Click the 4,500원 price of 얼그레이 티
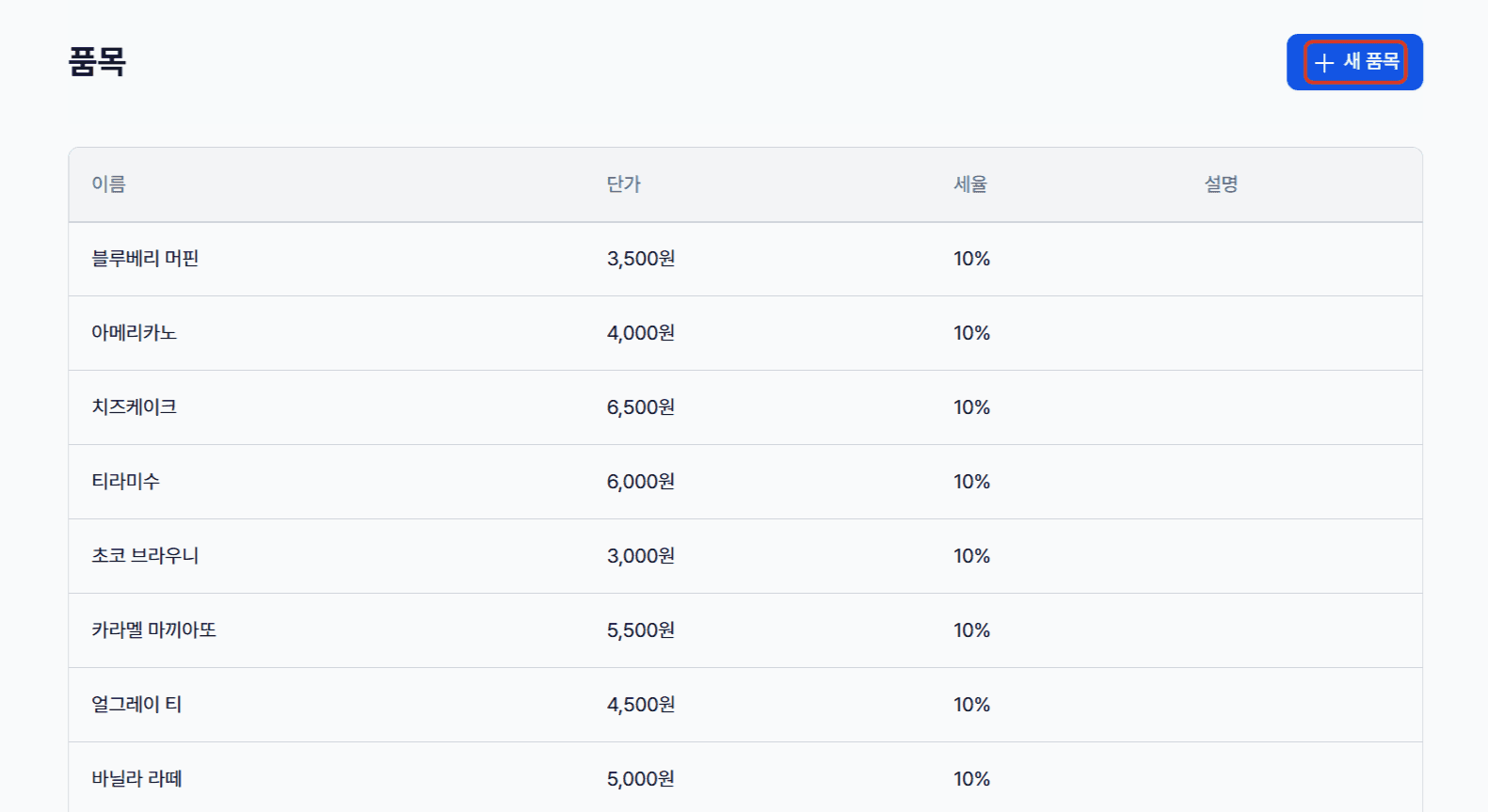This screenshot has width=1488, height=812. click(641, 705)
